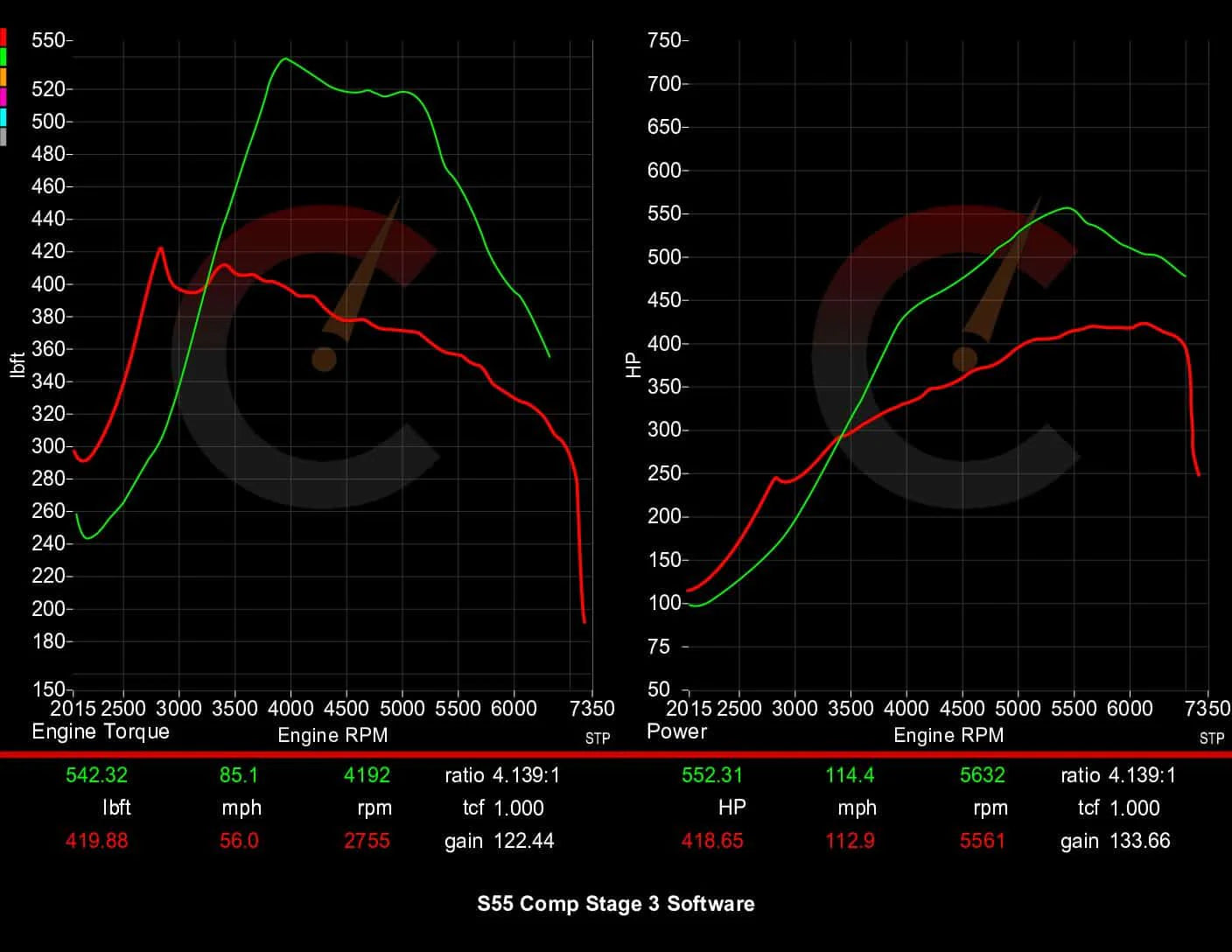Viewport: 1232px width, 952px height.
Task: Open the Engine RPM axis options on the left chart
Action: (x=332, y=735)
